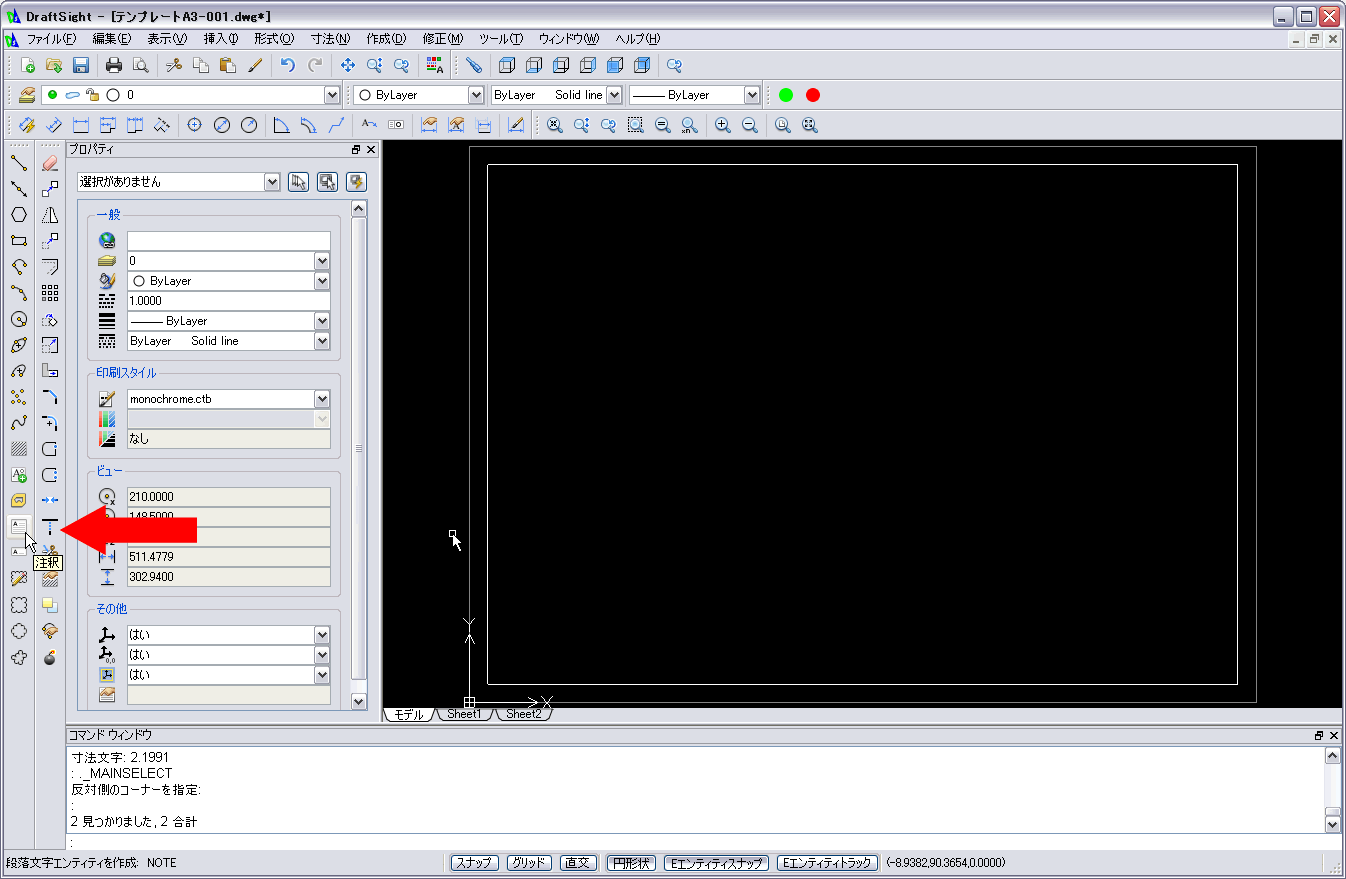Toggle 直交 ortho mode
The image size is (1346, 879).
[x=579, y=863]
